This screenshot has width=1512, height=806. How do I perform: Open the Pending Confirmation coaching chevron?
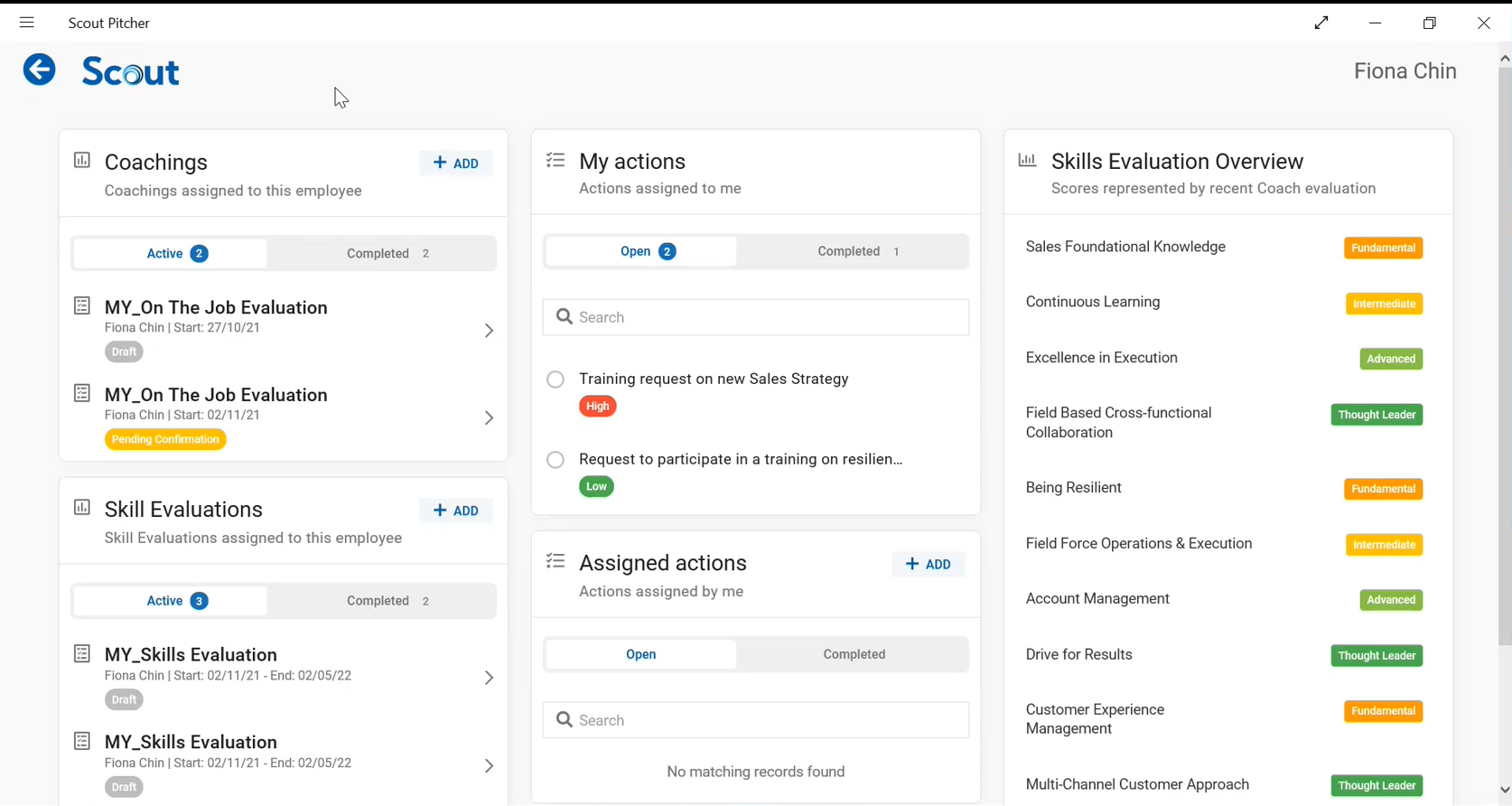click(489, 418)
